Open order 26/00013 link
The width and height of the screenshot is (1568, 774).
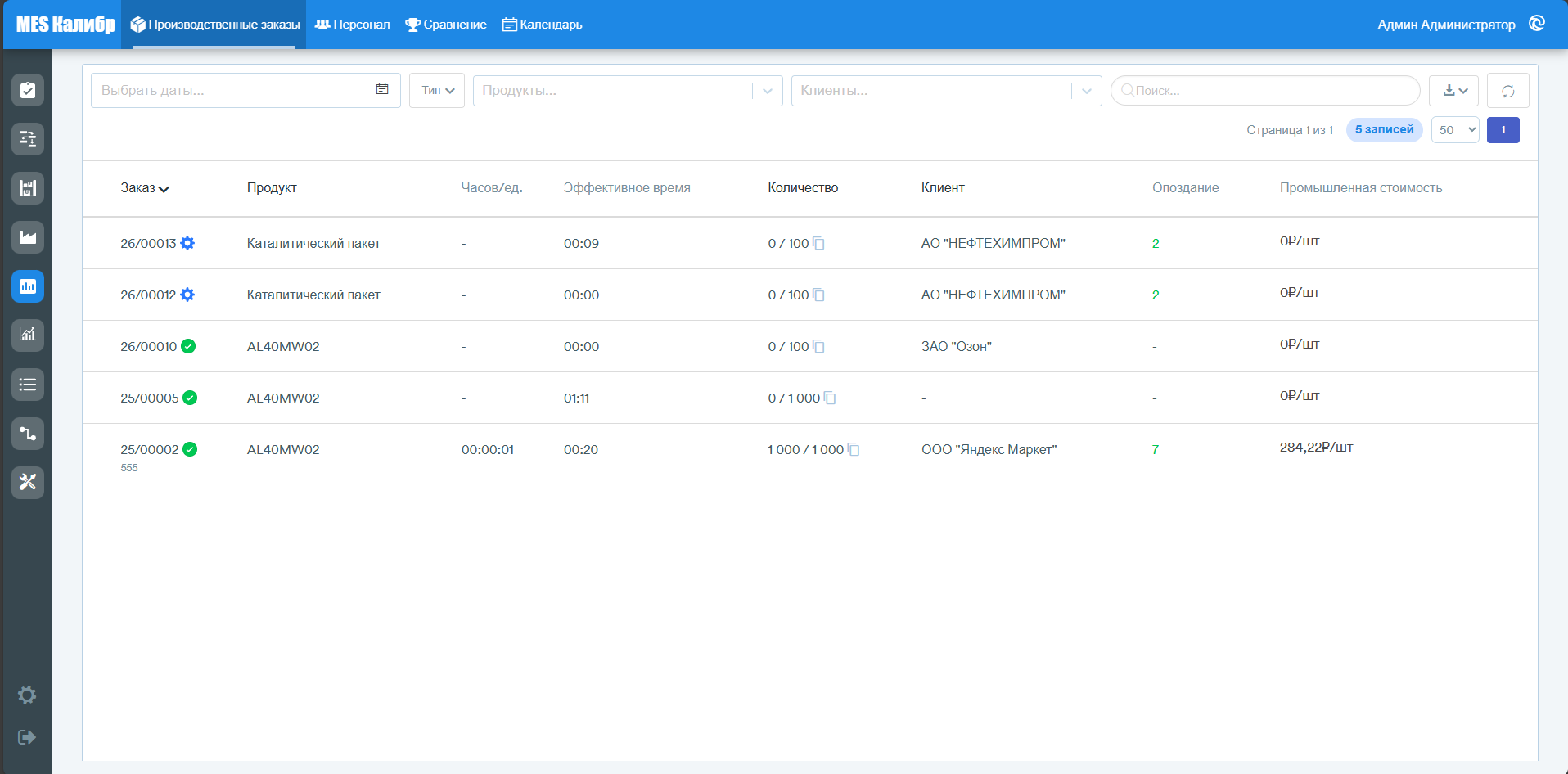tap(148, 243)
